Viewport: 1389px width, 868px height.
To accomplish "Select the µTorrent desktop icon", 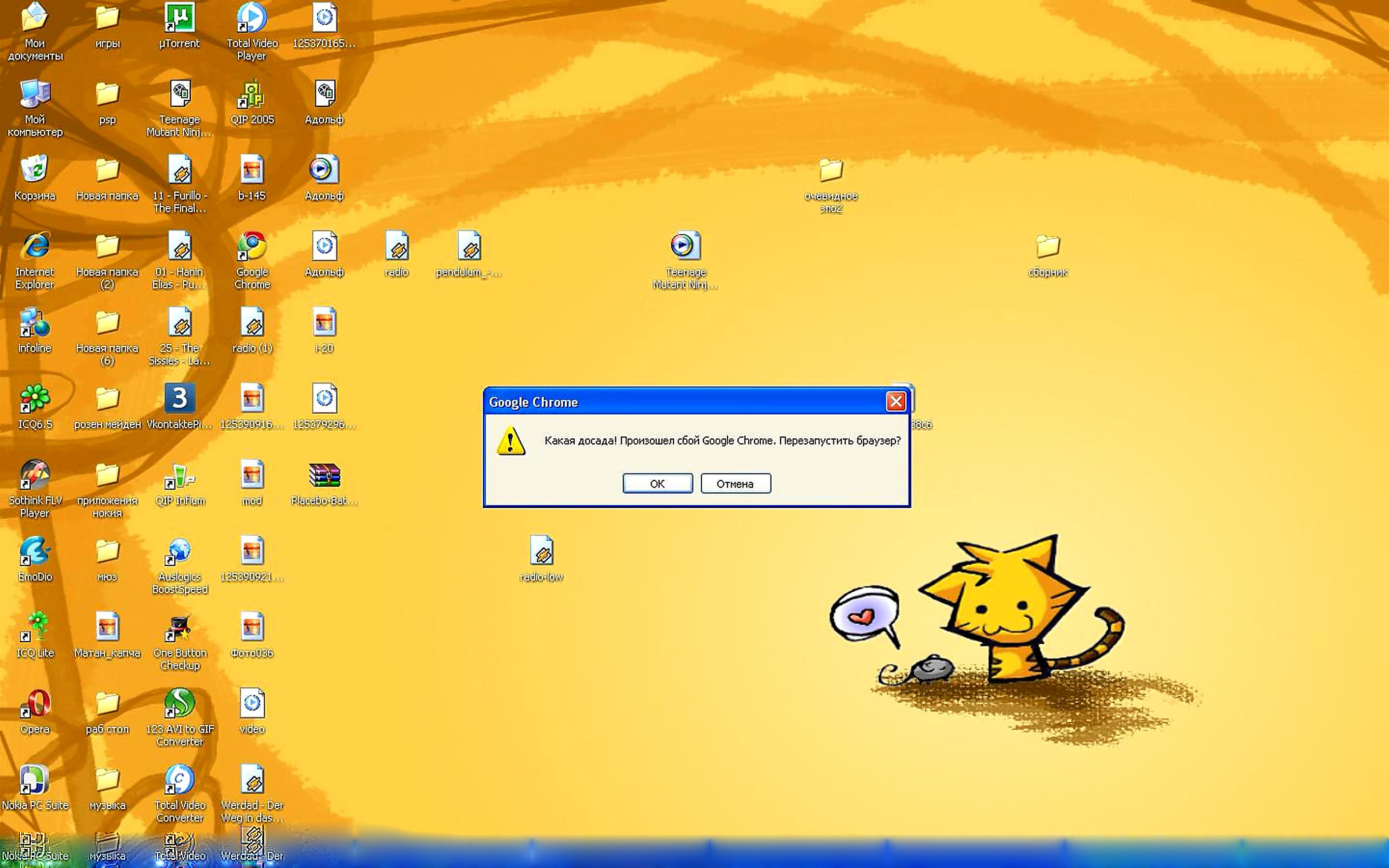I will 179,18.
